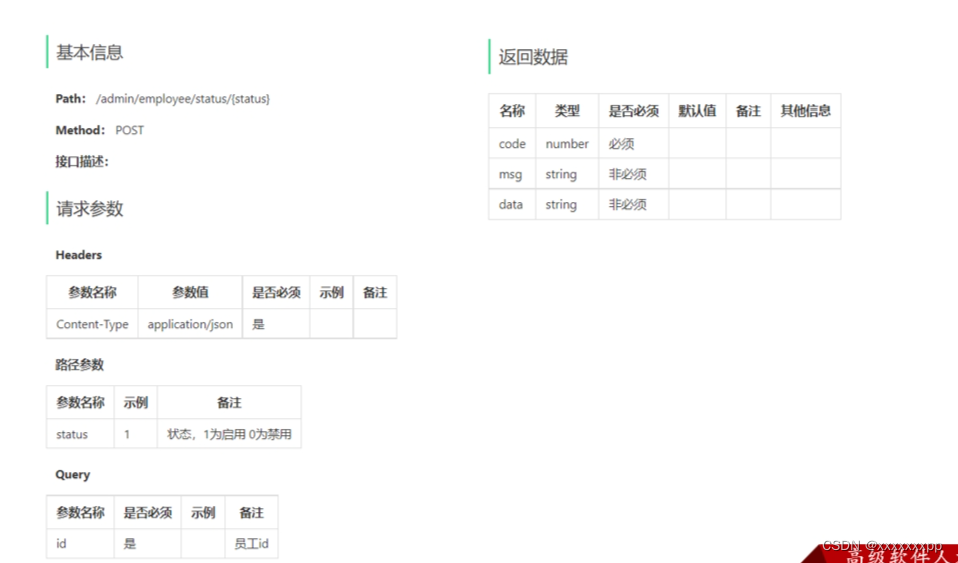Click the '名称' column header
The image size is (958, 563).
512,111
